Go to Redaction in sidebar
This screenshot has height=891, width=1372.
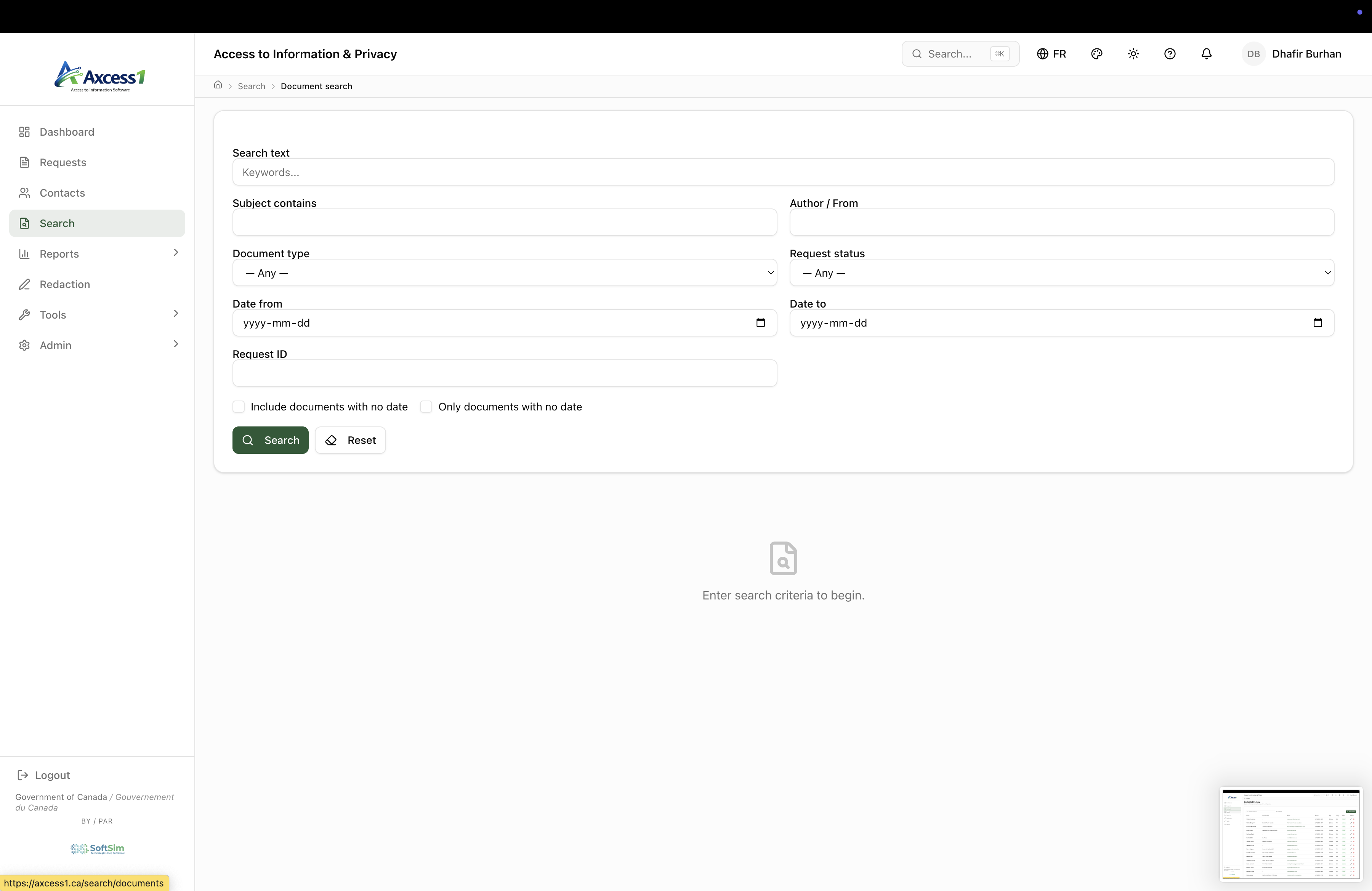coord(64,284)
